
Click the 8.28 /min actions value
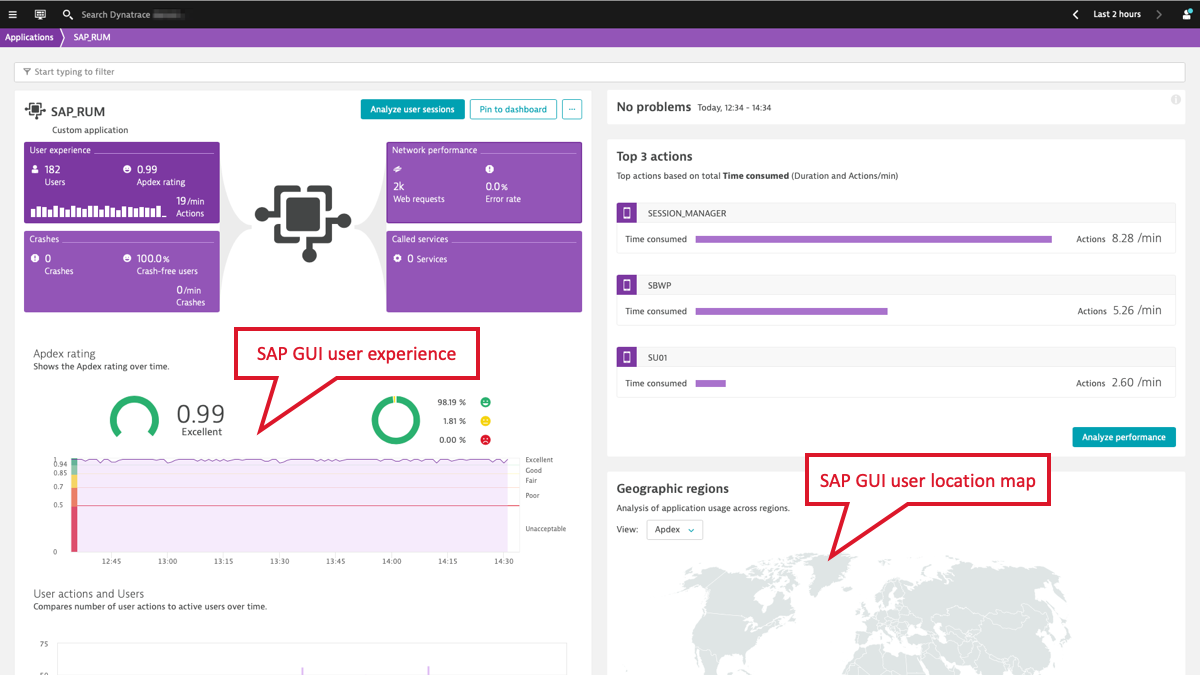point(1137,239)
